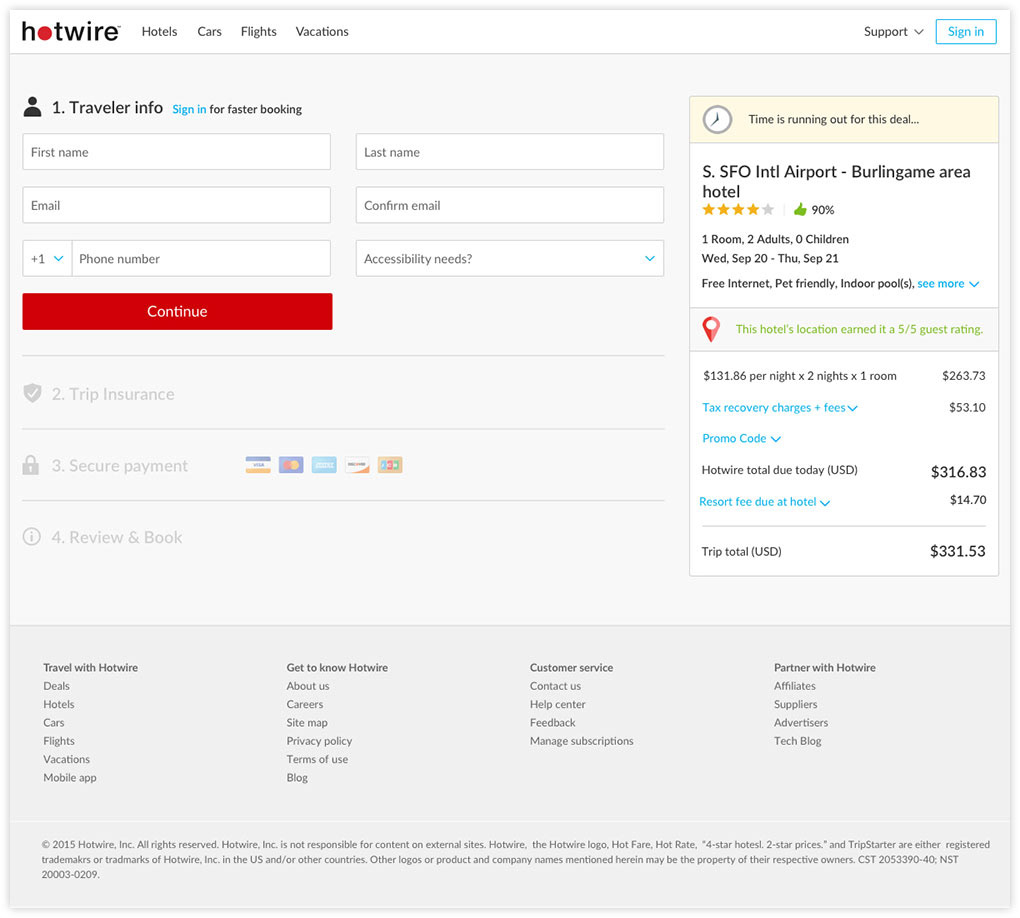Open Advertisers footer link
Viewport: 1020px width, 918px height.
pos(801,723)
